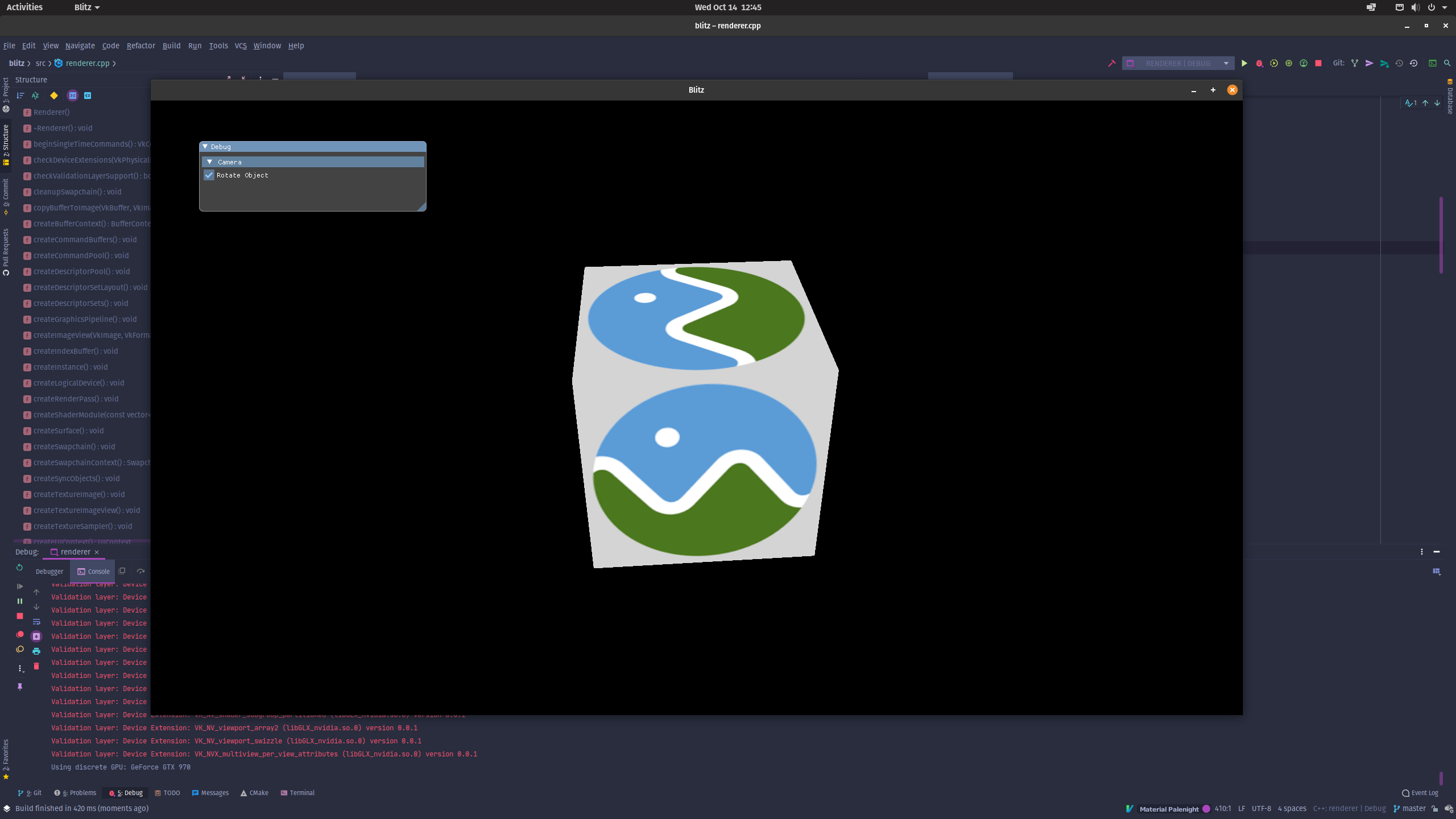Image resolution: width=1456 pixels, height=819 pixels.
Task: Click the master git branch in status bar
Action: click(1413, 808)
